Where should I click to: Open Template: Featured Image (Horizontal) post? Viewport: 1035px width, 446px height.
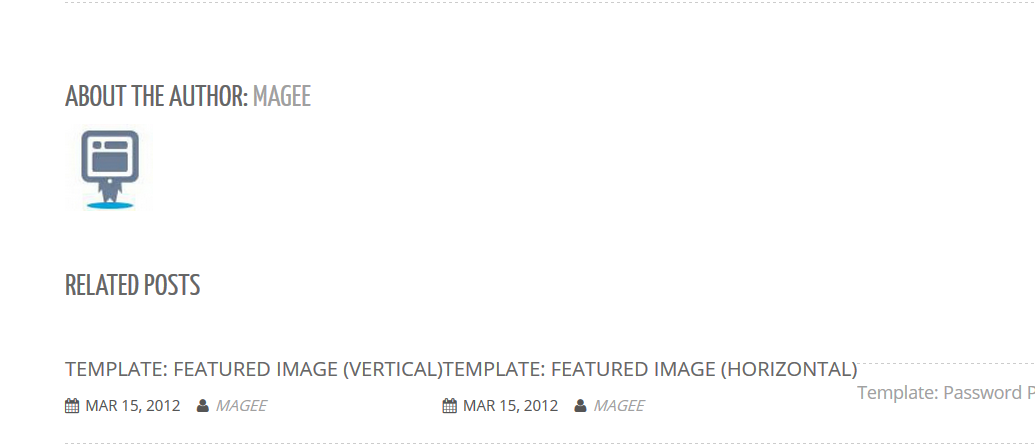650,369
